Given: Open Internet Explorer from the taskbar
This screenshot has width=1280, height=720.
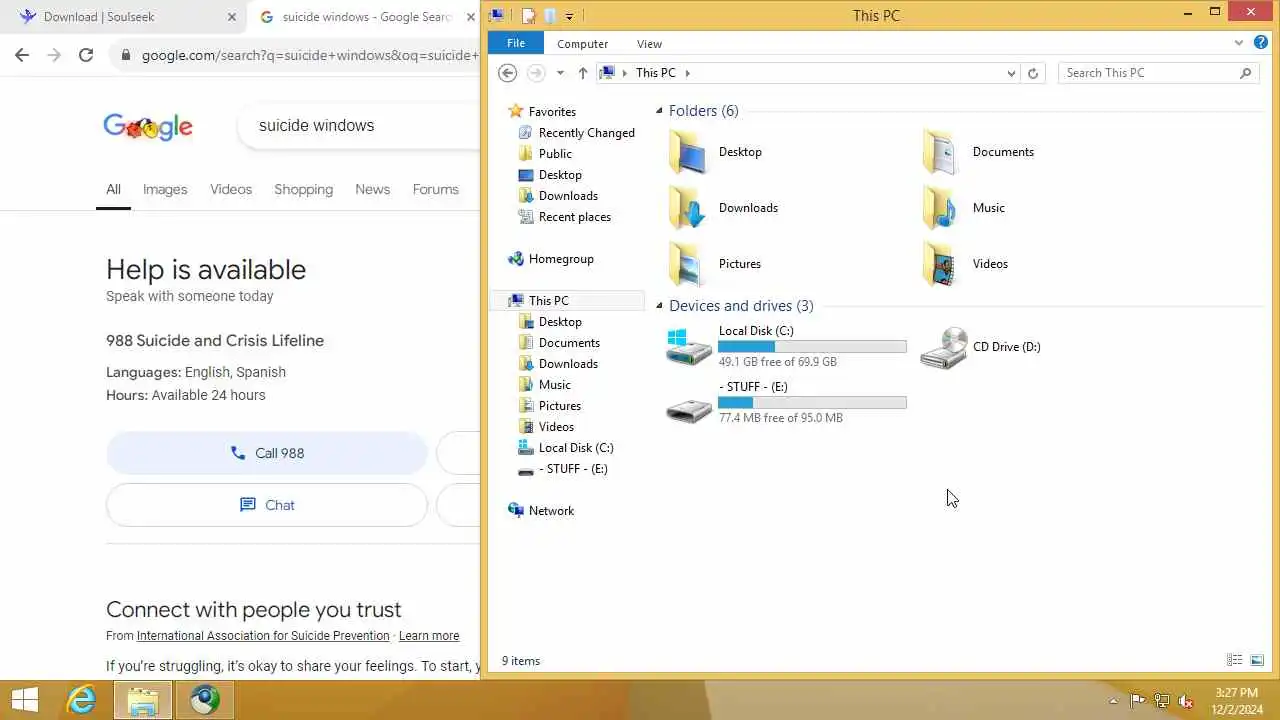Looking at the screenshot, I should [x=81, y=700].
